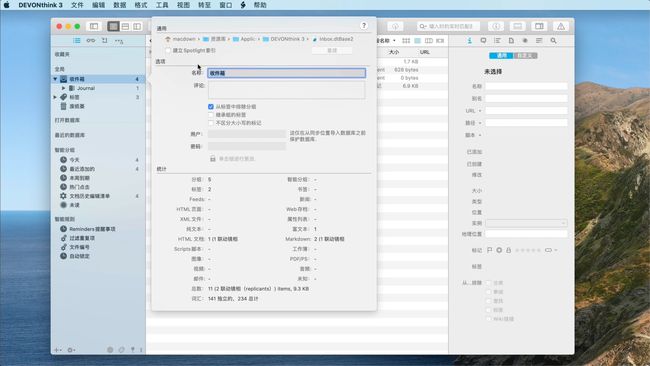This screenshot has width=650, height=366.
Task: Toggle first exclude-from checkbox in inspector
Action: point(488,283)
